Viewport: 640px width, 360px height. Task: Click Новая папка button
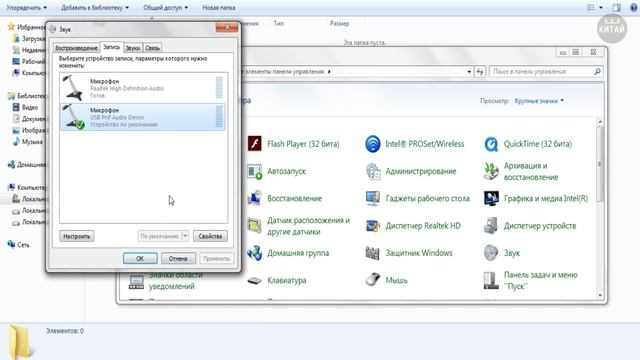pos(219,7)
